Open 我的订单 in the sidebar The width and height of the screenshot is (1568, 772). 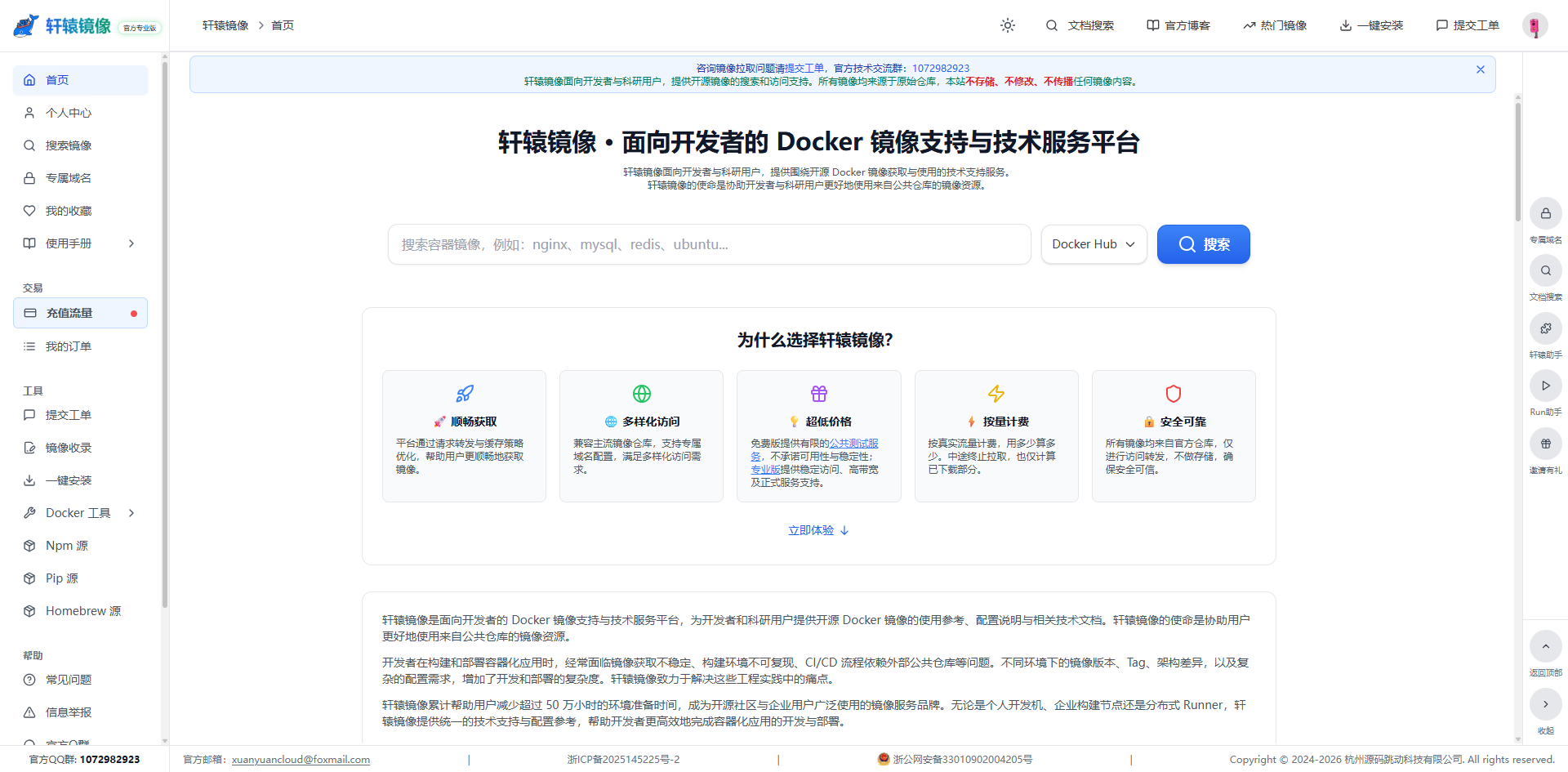(x=80, y=346)
